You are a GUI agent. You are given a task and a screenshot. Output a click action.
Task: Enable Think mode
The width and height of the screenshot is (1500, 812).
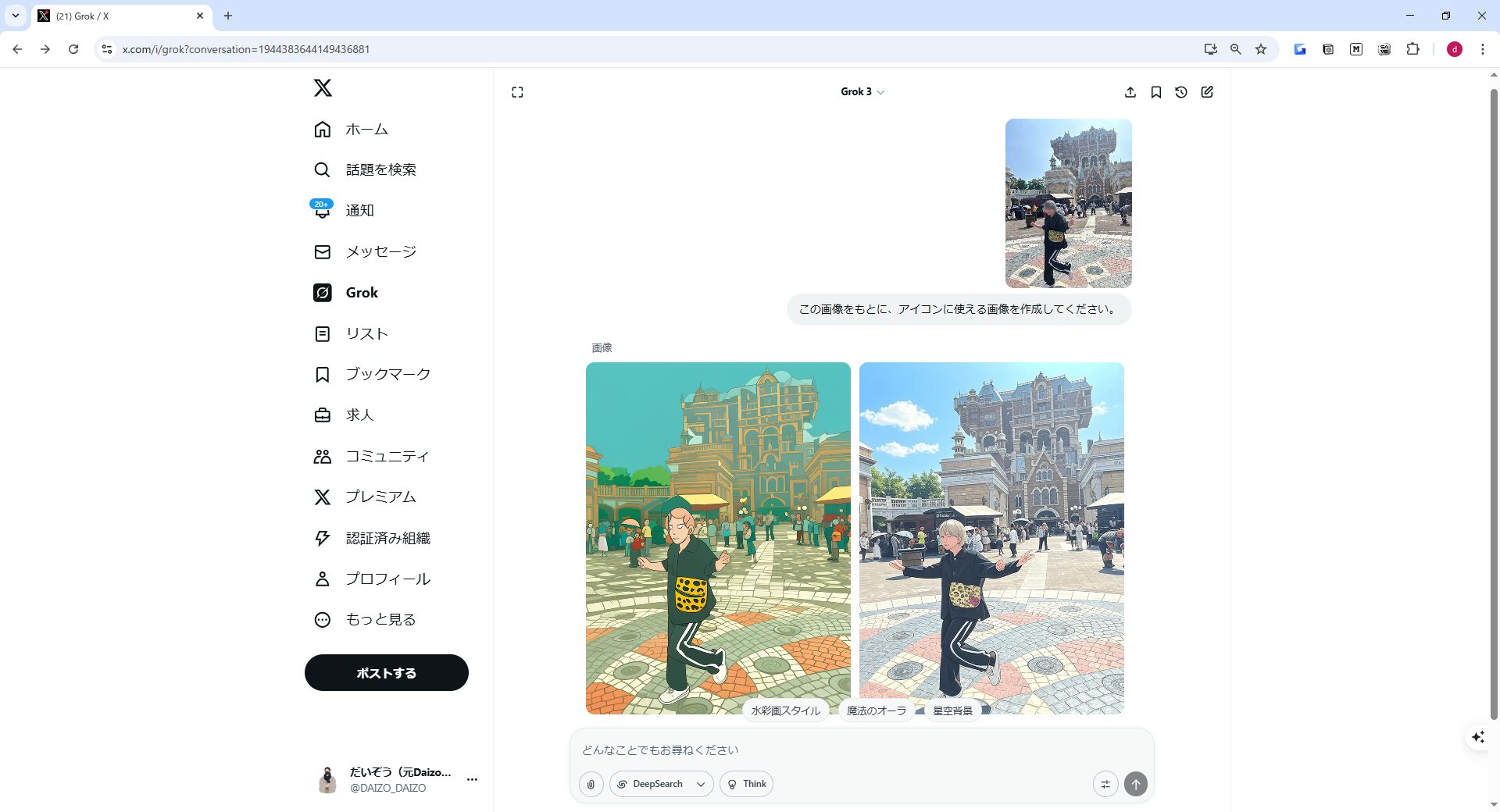[x=745, y=784]
